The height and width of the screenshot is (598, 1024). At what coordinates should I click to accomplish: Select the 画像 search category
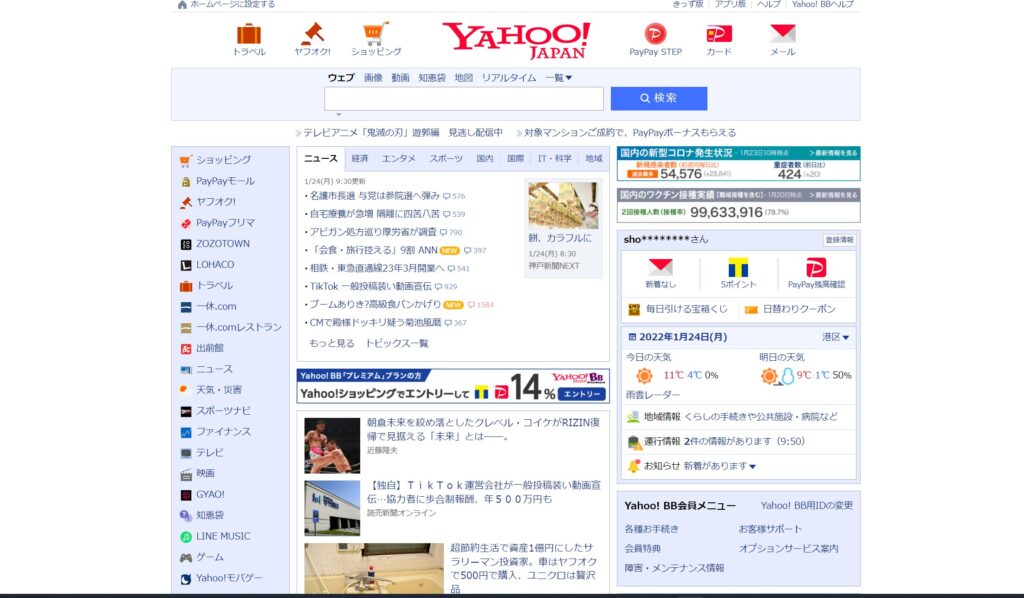373,78
